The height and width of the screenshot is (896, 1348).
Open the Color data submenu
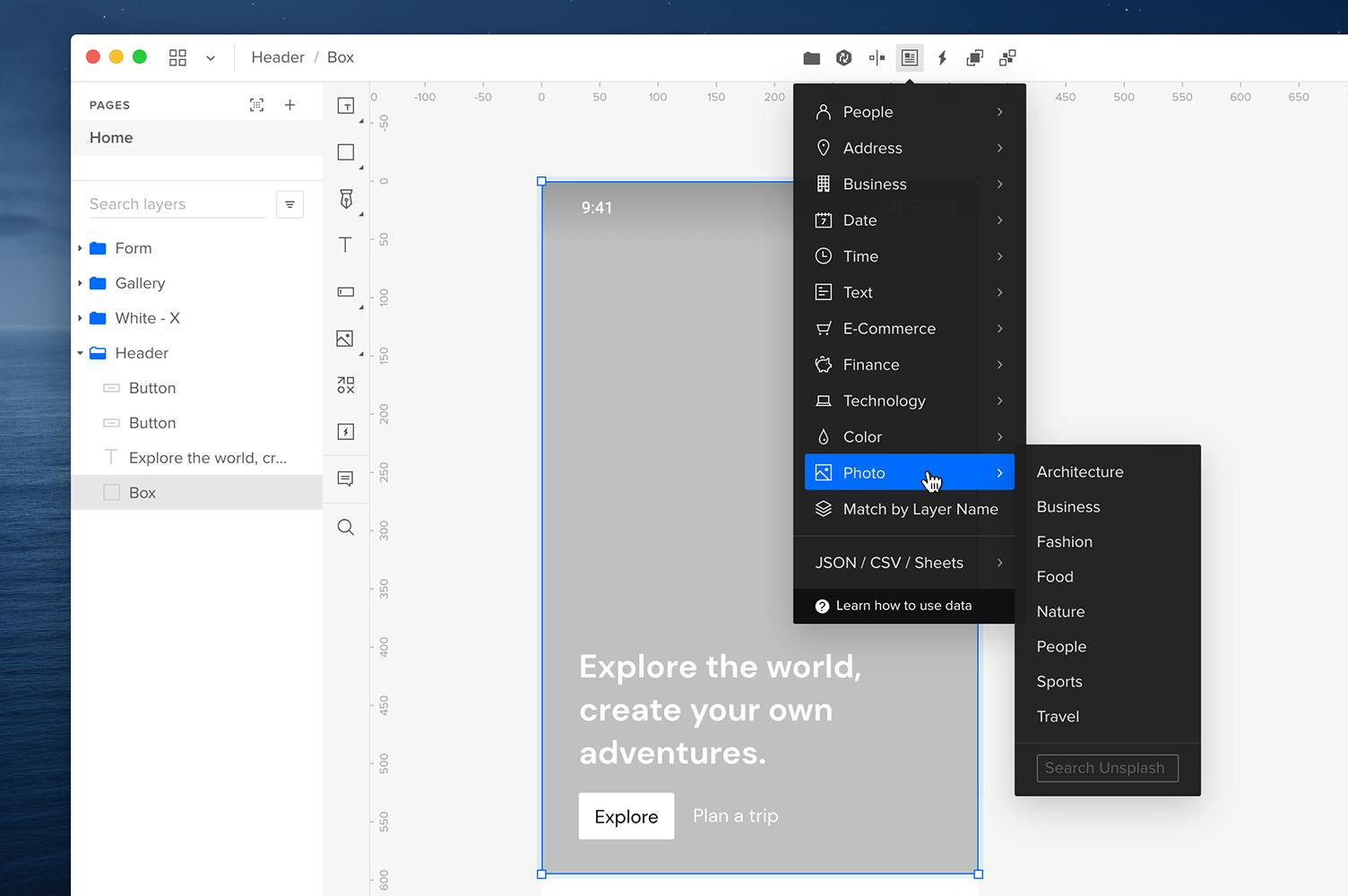click(909, 437)
